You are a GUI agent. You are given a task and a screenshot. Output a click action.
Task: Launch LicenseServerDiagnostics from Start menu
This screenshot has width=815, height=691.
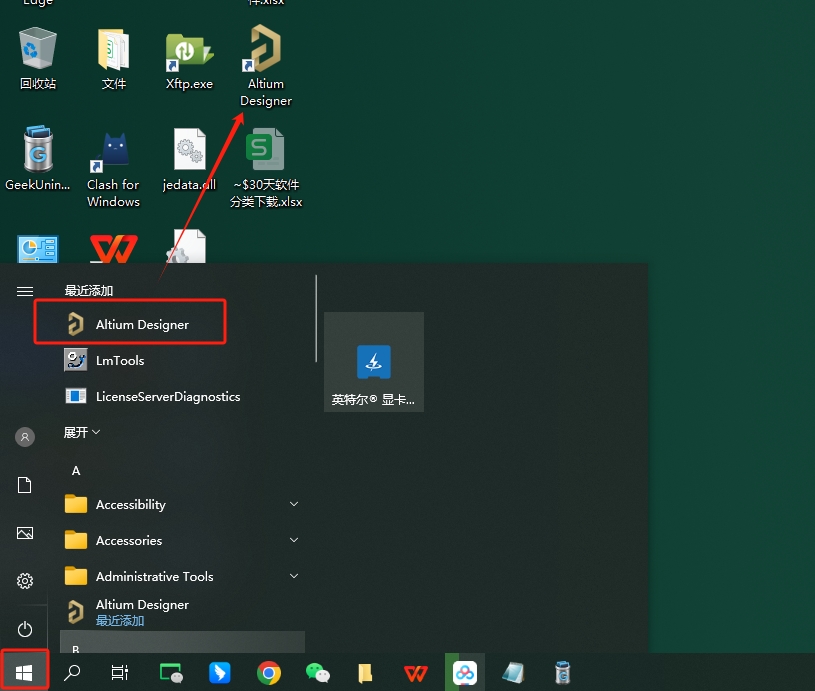tap(167, 396)
